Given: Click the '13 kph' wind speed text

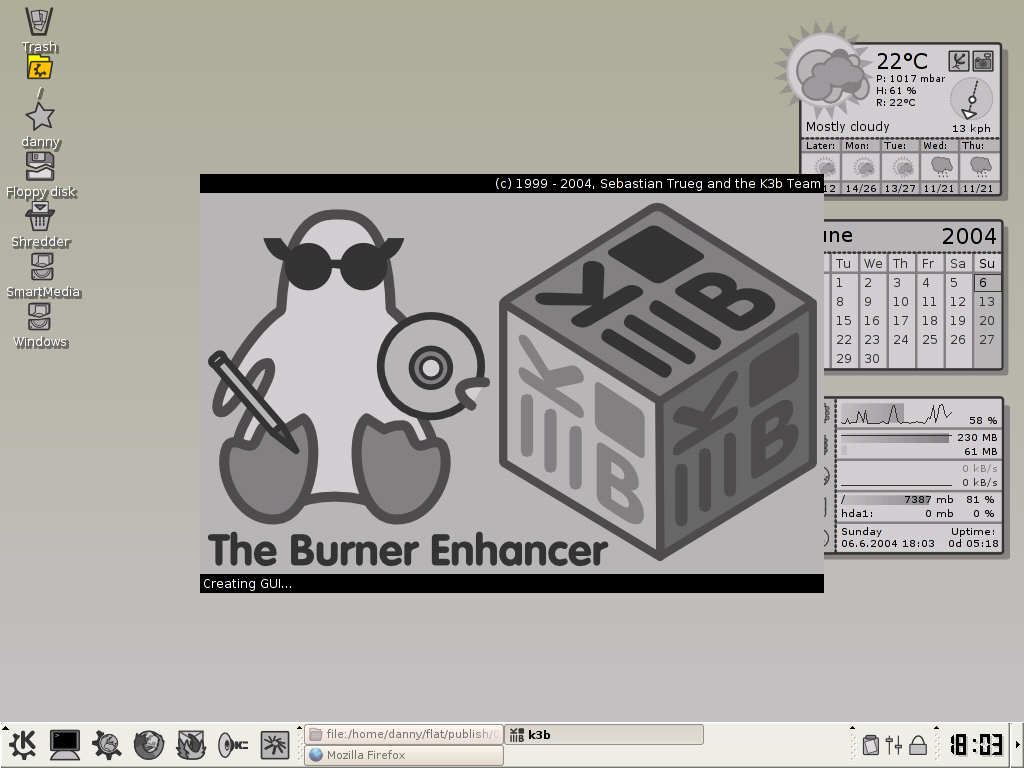Looking at the screenshot, I should pos(971,129).
